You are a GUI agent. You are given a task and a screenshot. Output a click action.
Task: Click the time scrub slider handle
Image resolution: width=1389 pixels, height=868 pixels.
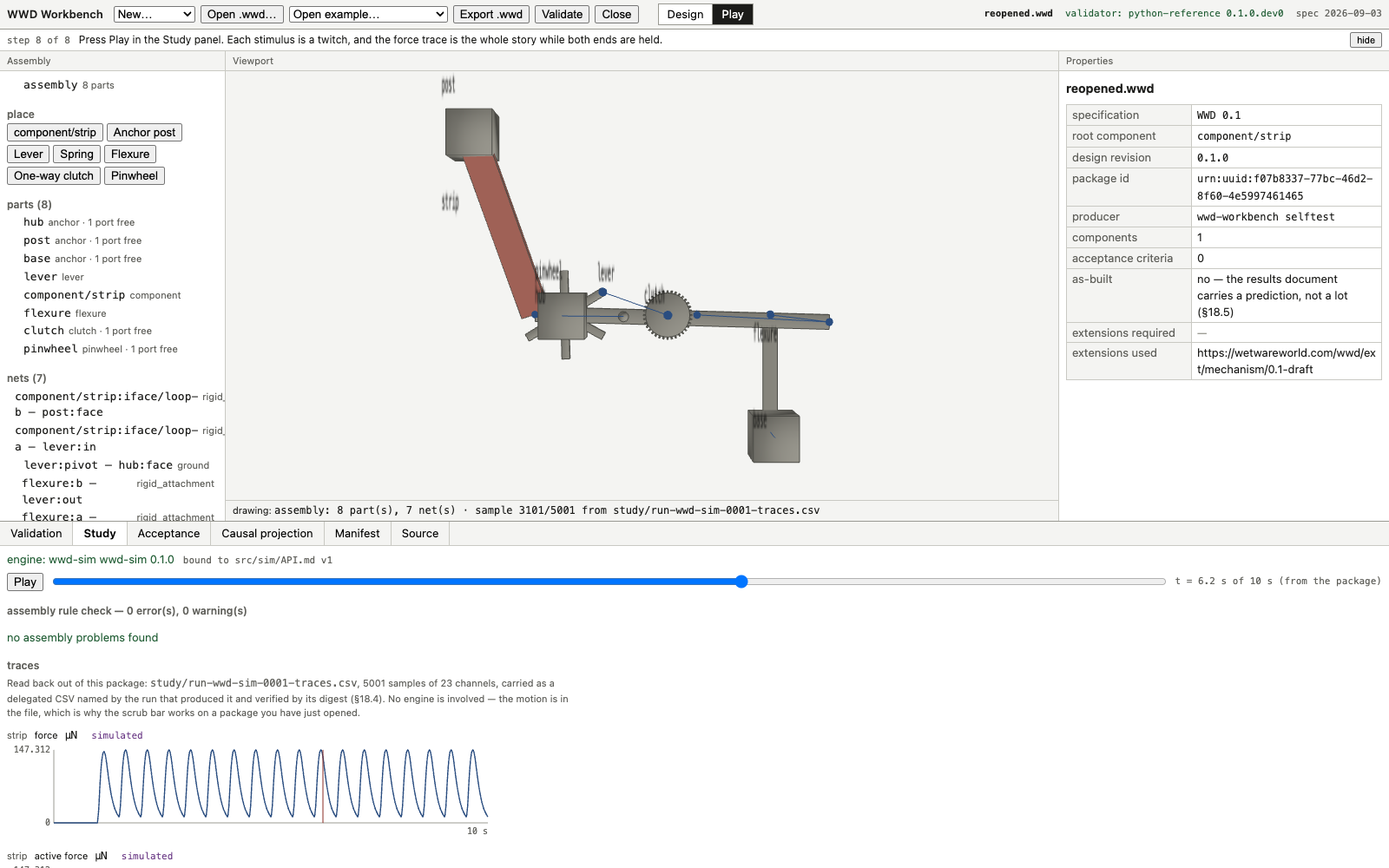[741, 582]
